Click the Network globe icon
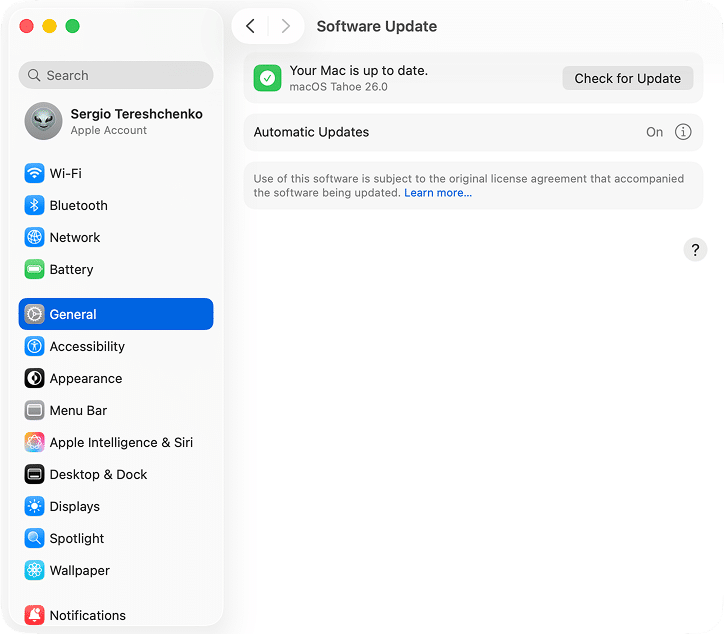This screenshot has height=634, width=724. [x=35, y=237]
